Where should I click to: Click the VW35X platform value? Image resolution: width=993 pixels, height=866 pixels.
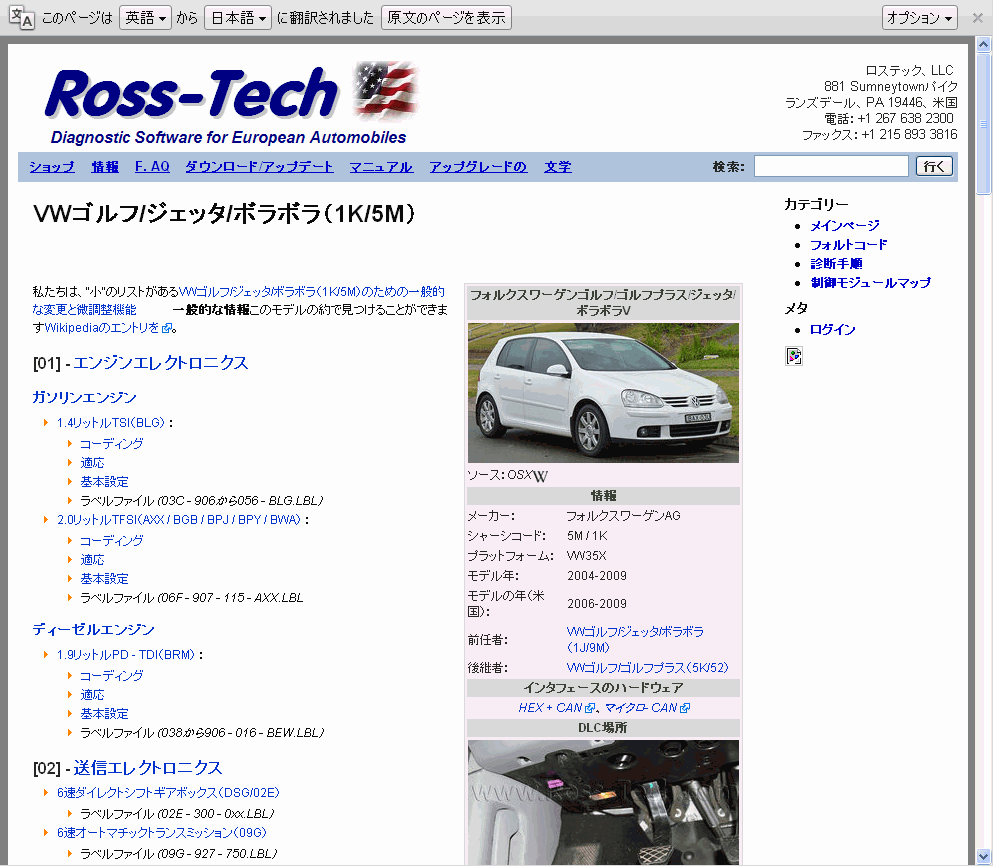click(x=587, y=556)
